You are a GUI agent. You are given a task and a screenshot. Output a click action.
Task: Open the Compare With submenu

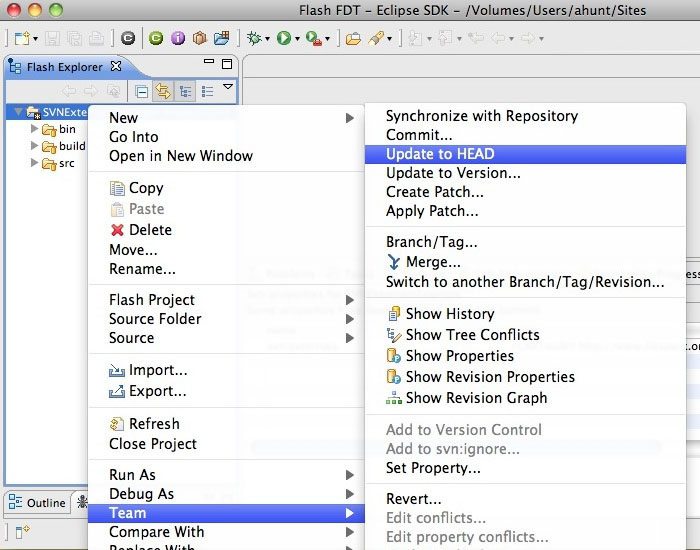point(226,532)
